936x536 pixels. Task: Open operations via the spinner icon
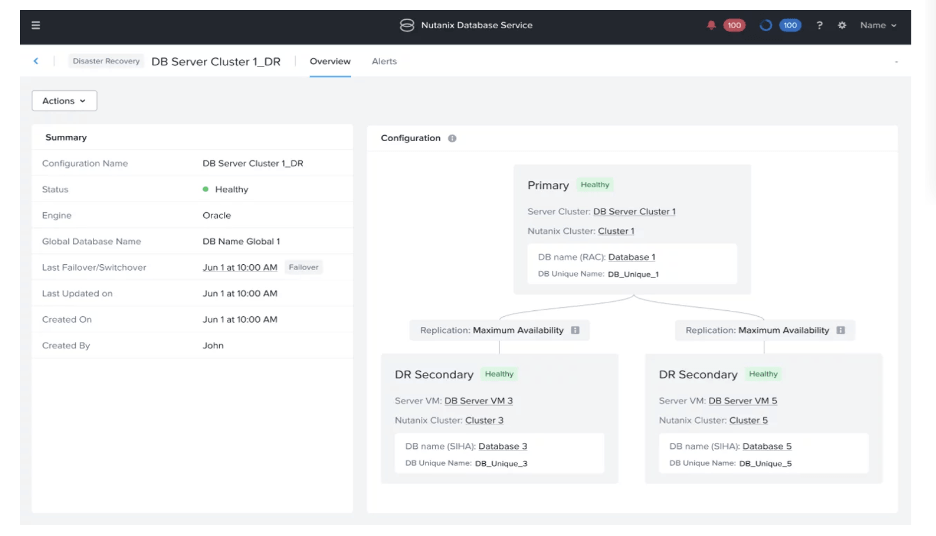point(766,25)
